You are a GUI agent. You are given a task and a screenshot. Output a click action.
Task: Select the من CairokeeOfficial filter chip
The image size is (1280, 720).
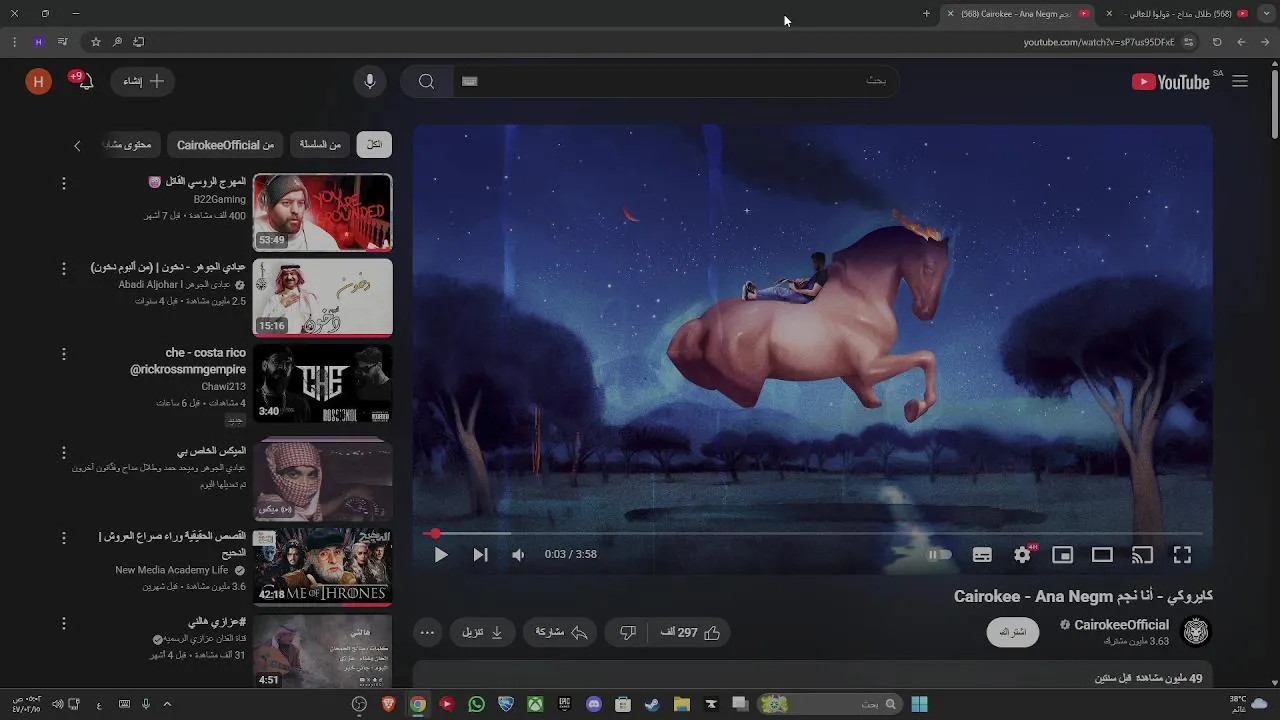225,145
